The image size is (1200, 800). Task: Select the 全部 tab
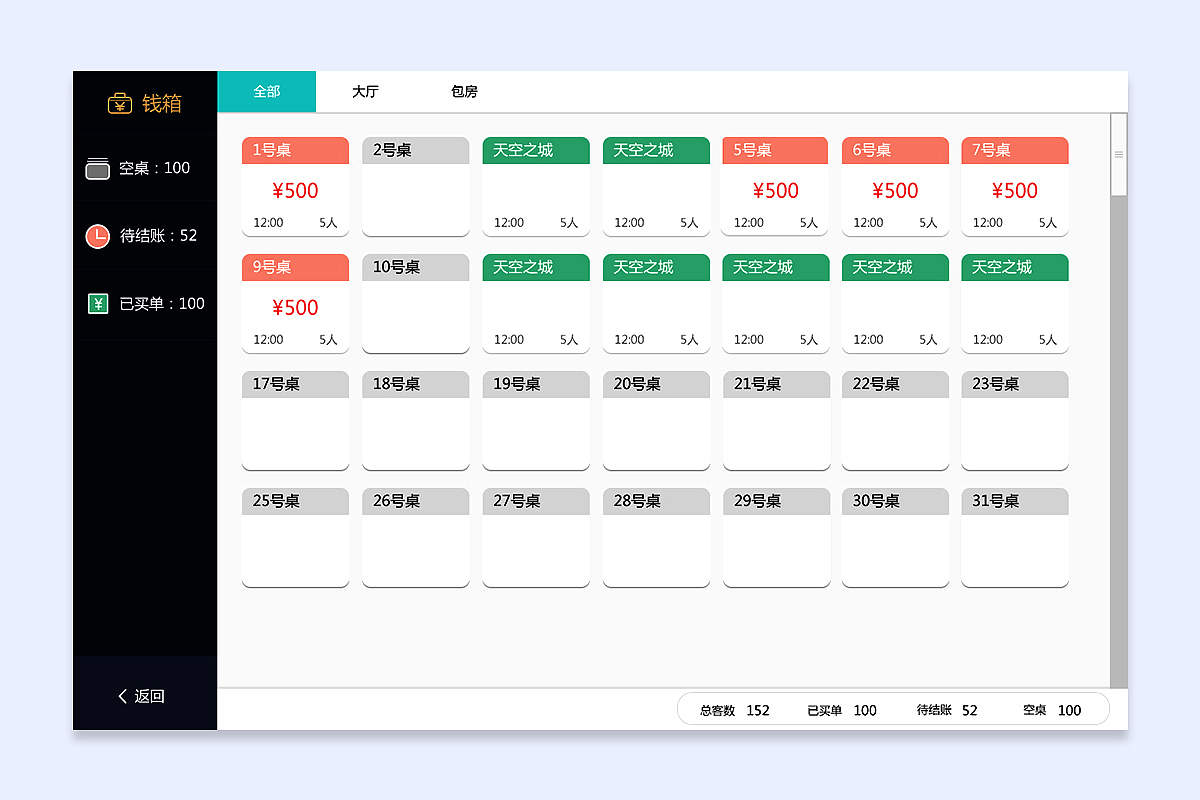tap(266, 91)
